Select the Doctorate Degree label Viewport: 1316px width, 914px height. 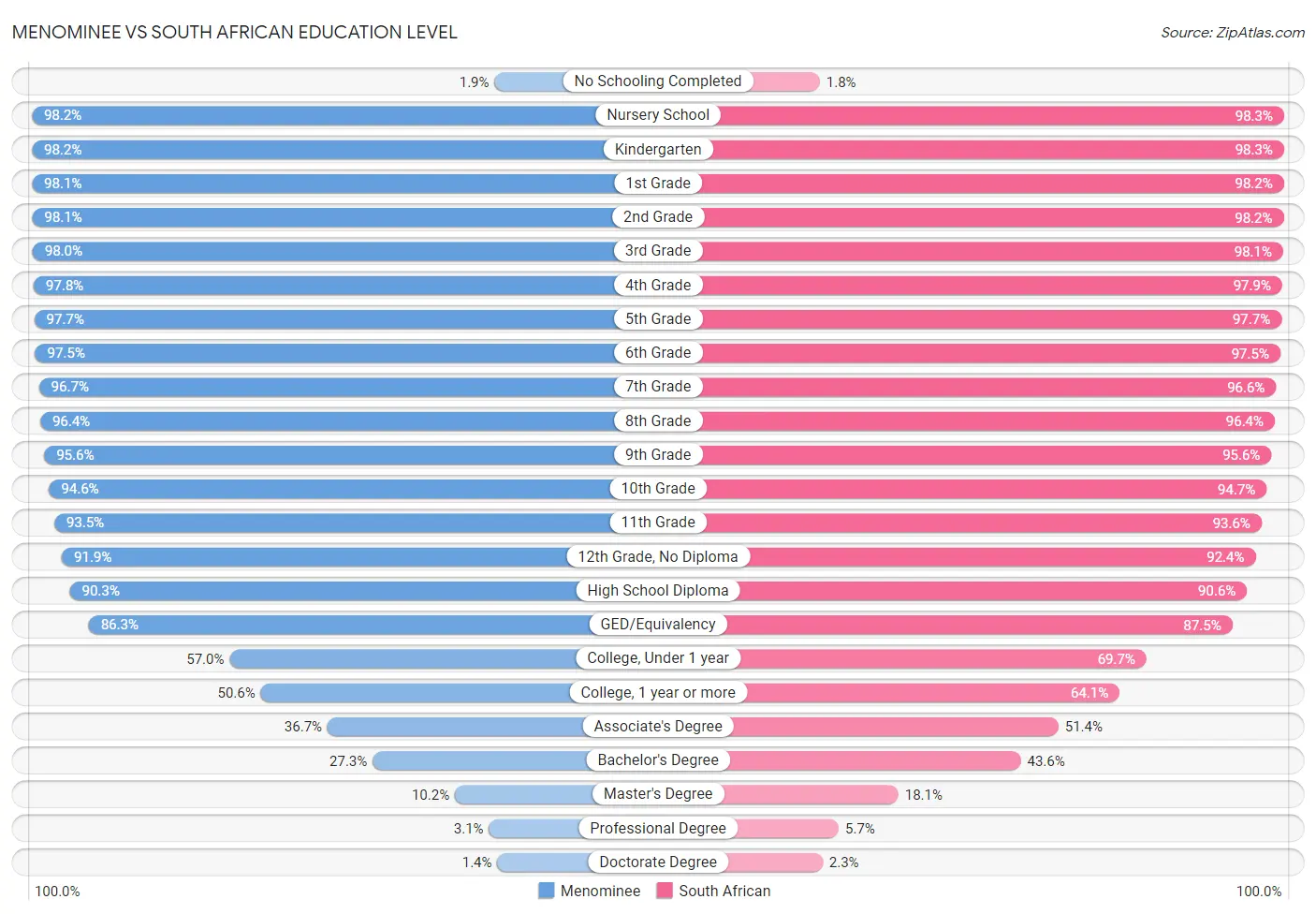click(x=658, y=862)
